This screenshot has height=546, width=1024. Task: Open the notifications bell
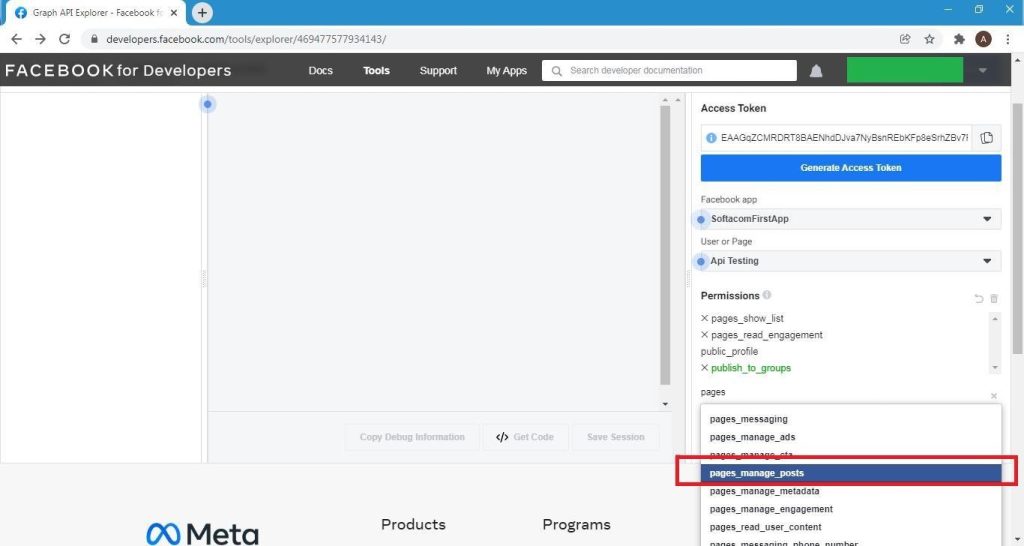[816, 71]
